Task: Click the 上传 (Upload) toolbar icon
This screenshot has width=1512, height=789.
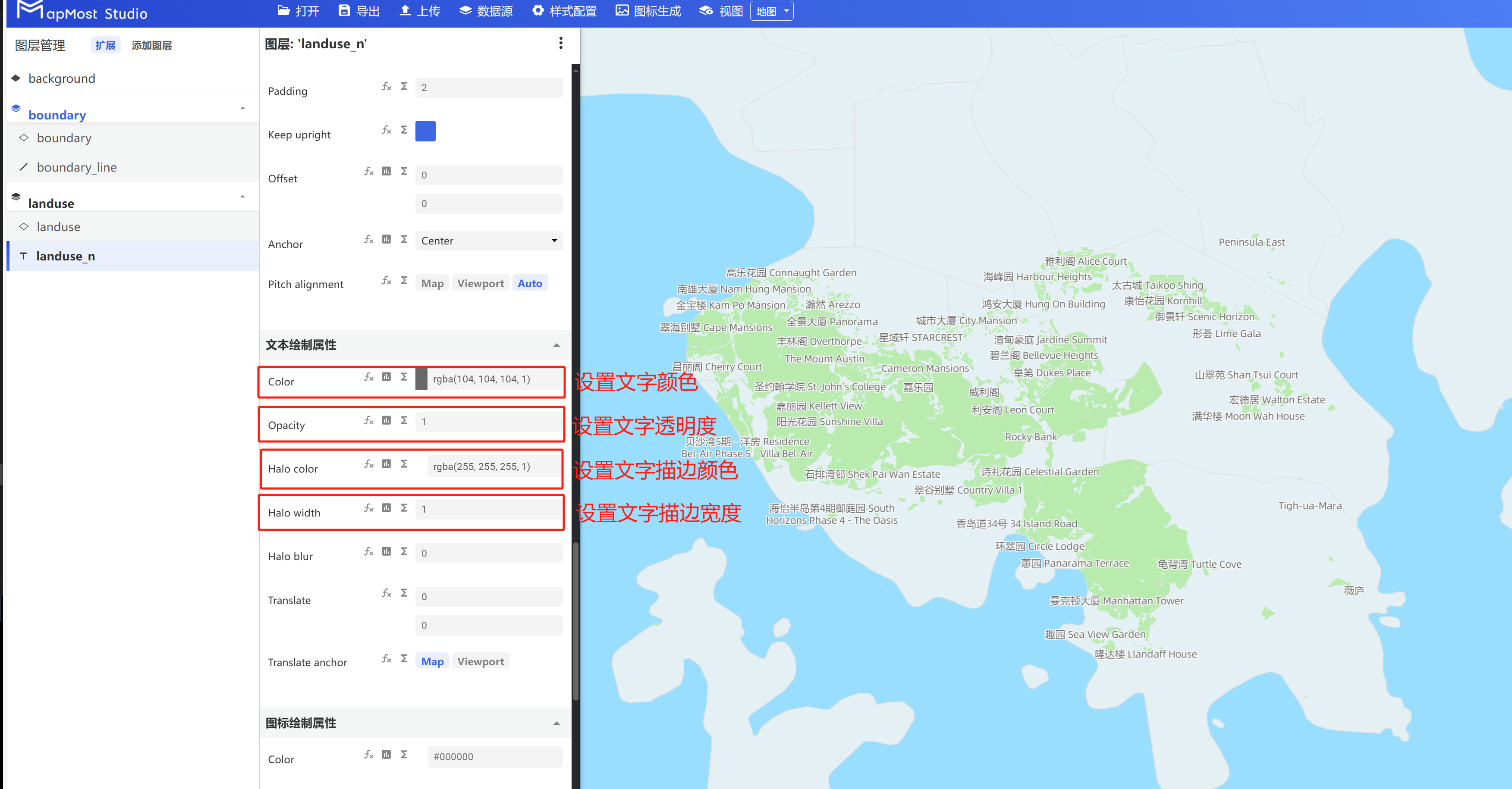Action: pos(419,10)
